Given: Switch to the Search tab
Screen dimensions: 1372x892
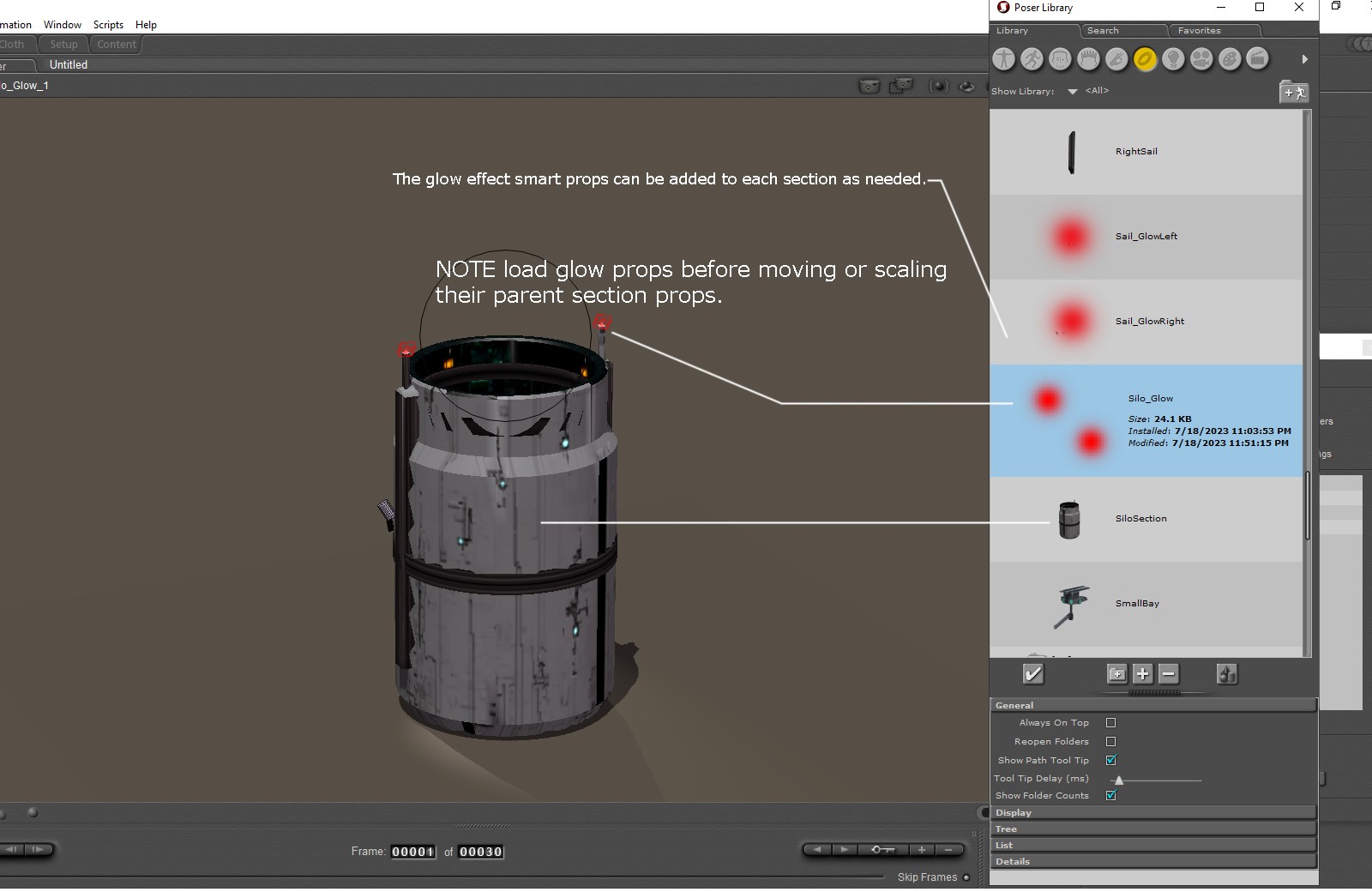Looking at the screenshot, I should coord(1124,31).
